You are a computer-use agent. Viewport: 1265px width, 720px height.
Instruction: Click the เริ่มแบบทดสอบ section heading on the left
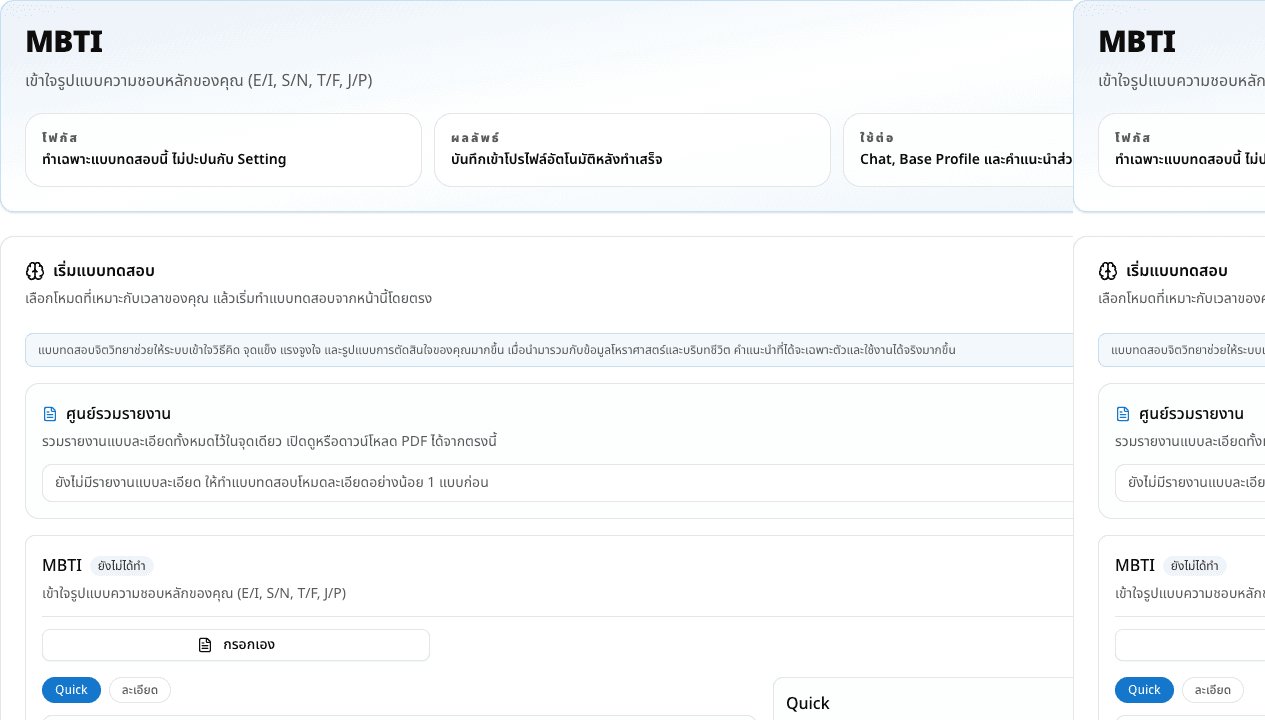coord(104,271)
